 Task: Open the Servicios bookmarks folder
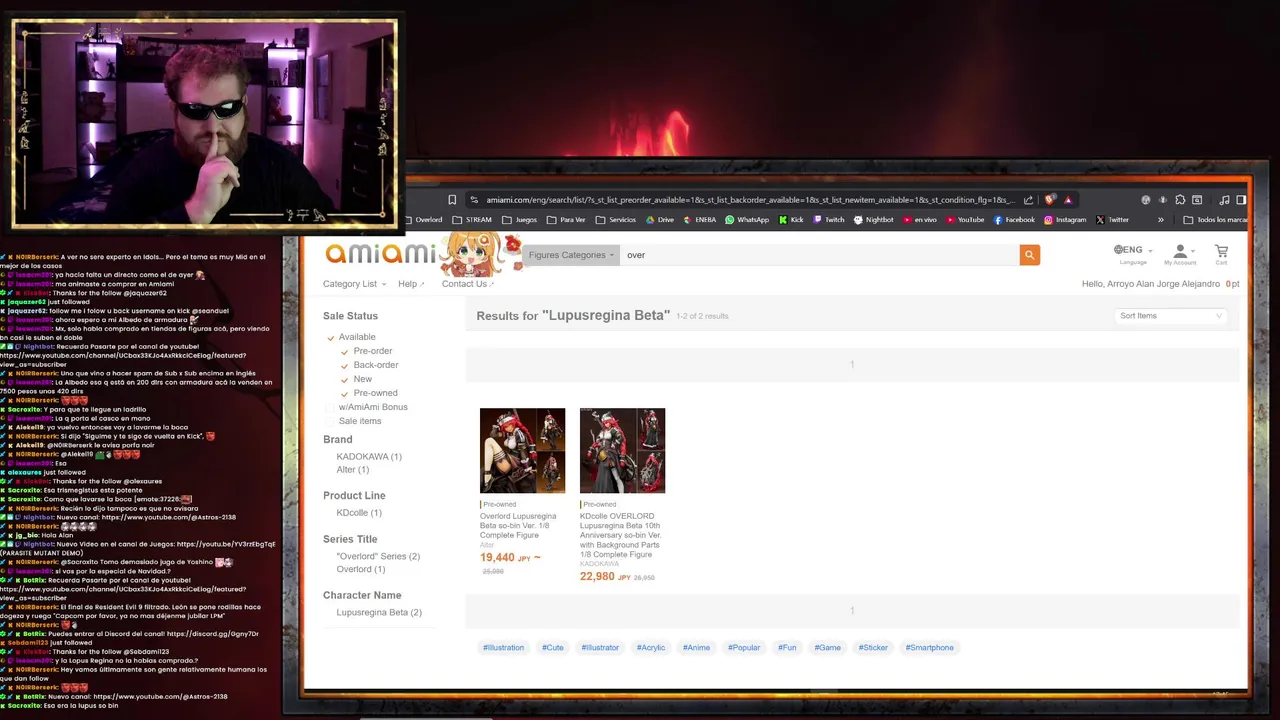click(615, 220)
